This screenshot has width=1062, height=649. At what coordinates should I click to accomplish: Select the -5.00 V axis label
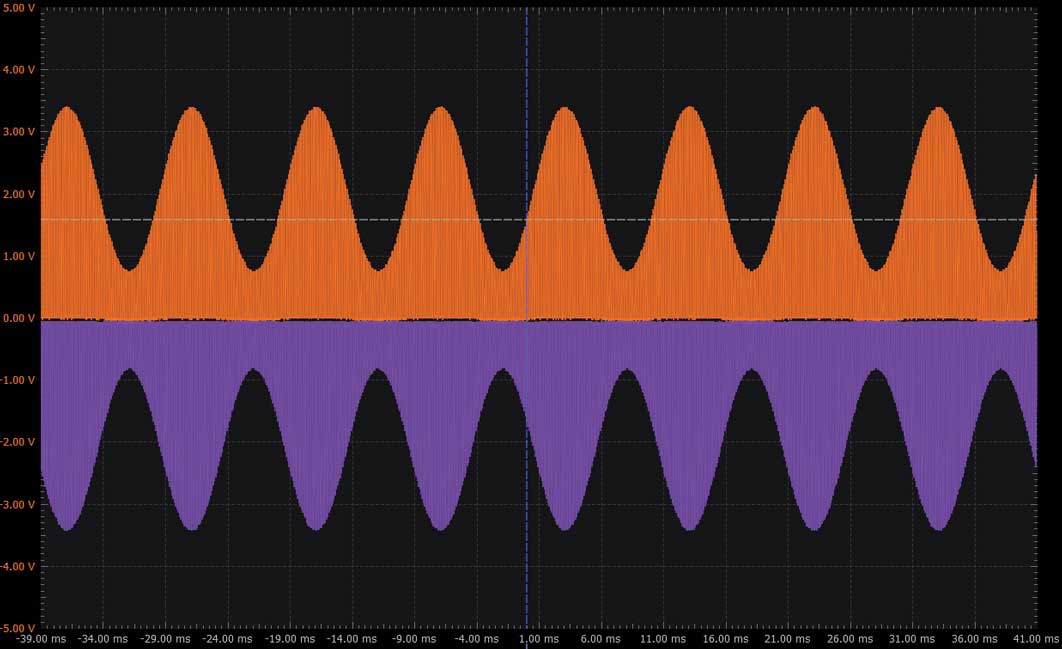tap(18, 629)
